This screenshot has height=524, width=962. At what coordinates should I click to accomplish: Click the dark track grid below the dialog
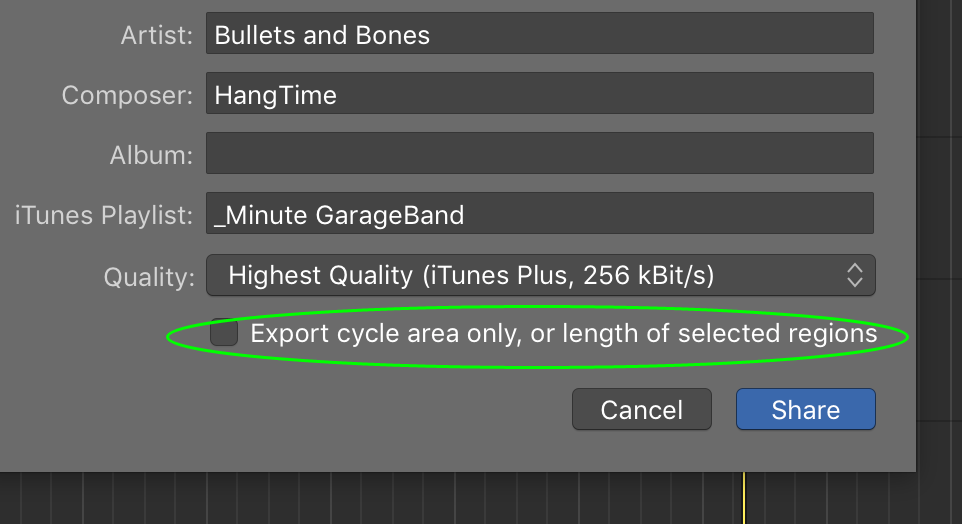point(400,500)
